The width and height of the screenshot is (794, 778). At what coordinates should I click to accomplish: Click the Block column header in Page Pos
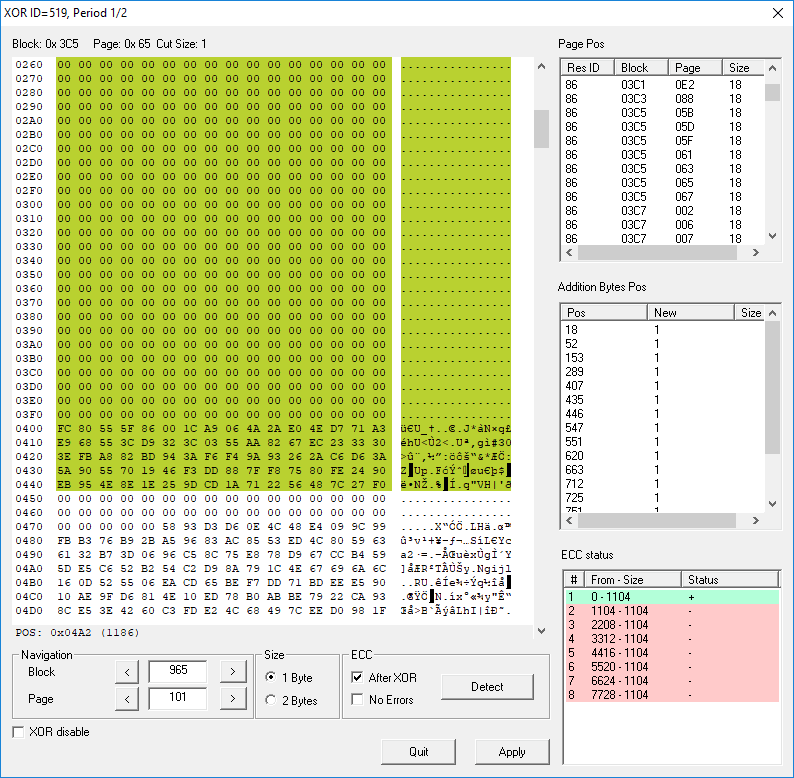pos(641,68)
